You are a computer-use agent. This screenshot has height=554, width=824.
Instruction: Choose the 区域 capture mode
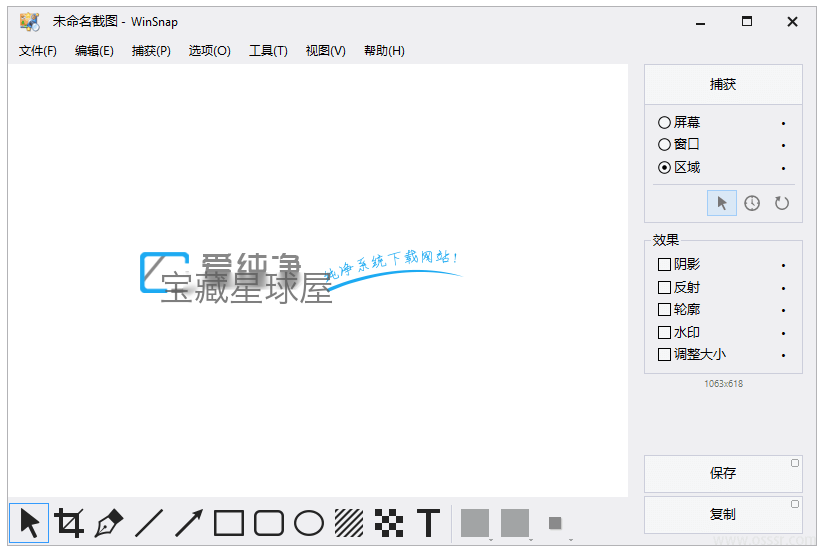[678, 167]
